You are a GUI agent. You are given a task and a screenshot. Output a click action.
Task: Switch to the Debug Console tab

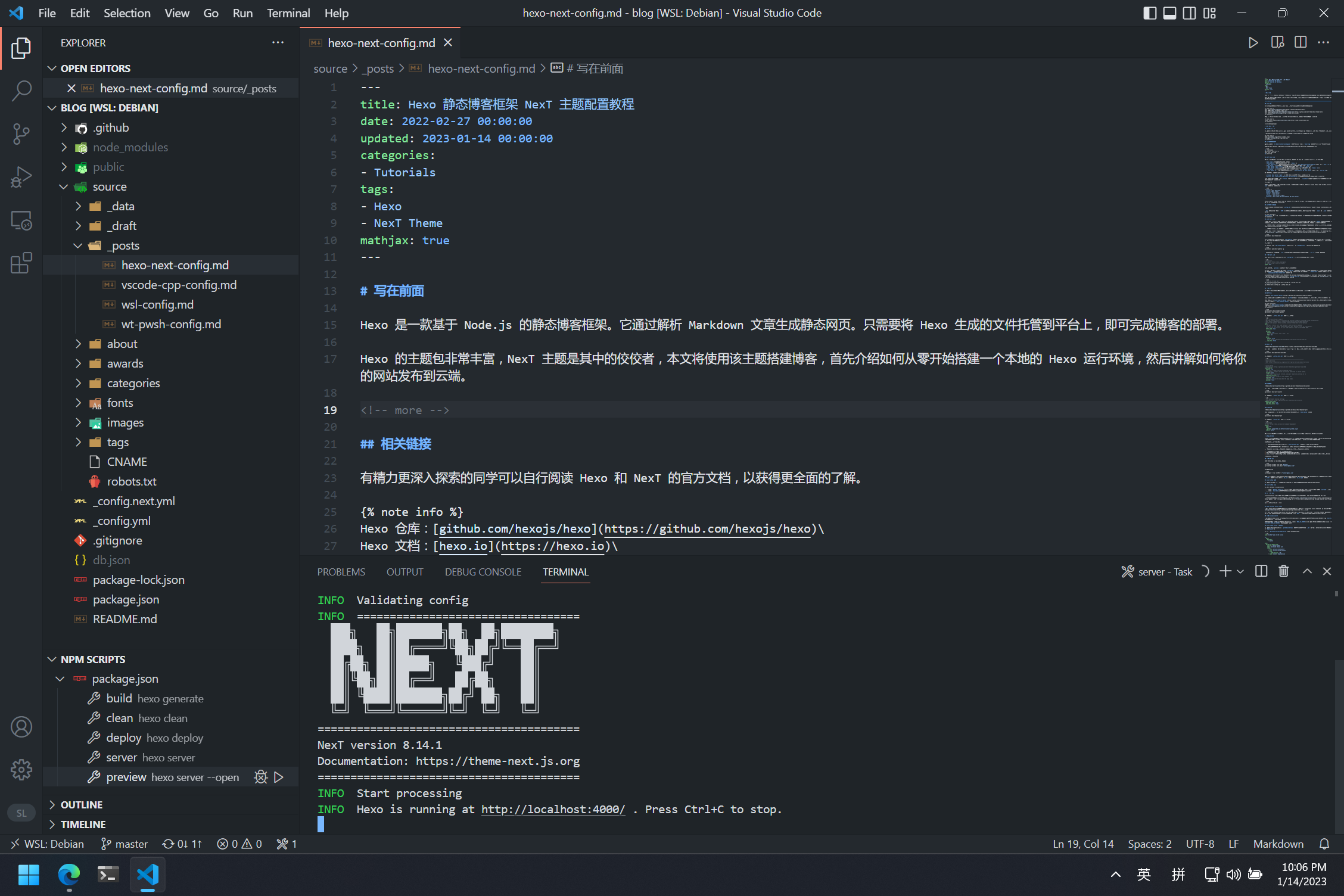[483, 572]
